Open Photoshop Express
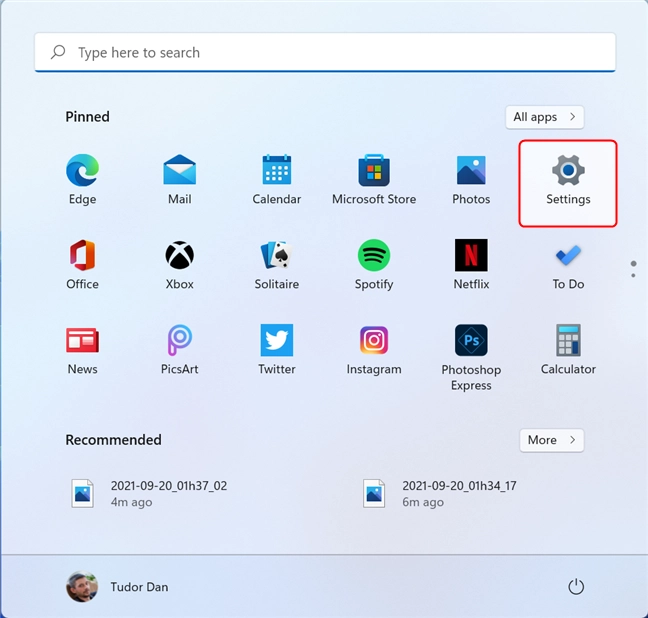The image size is (648, 618). [471, 358]
